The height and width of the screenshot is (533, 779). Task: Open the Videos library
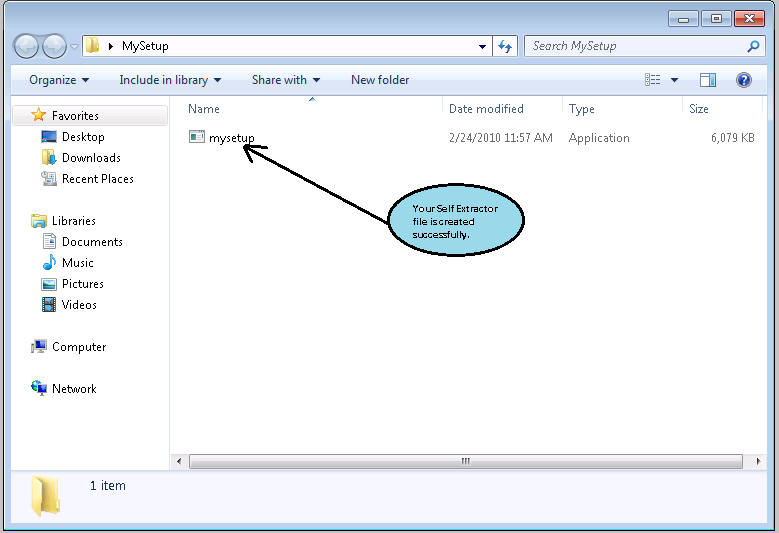(79, 305)
